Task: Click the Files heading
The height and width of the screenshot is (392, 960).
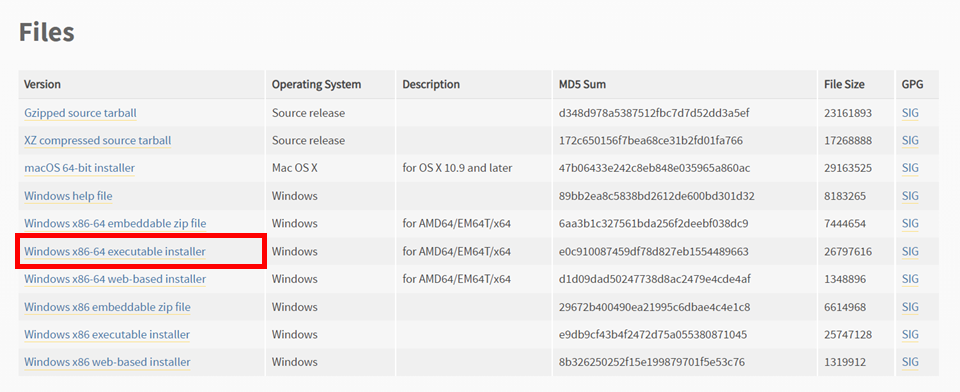Action: coord(47,32)
